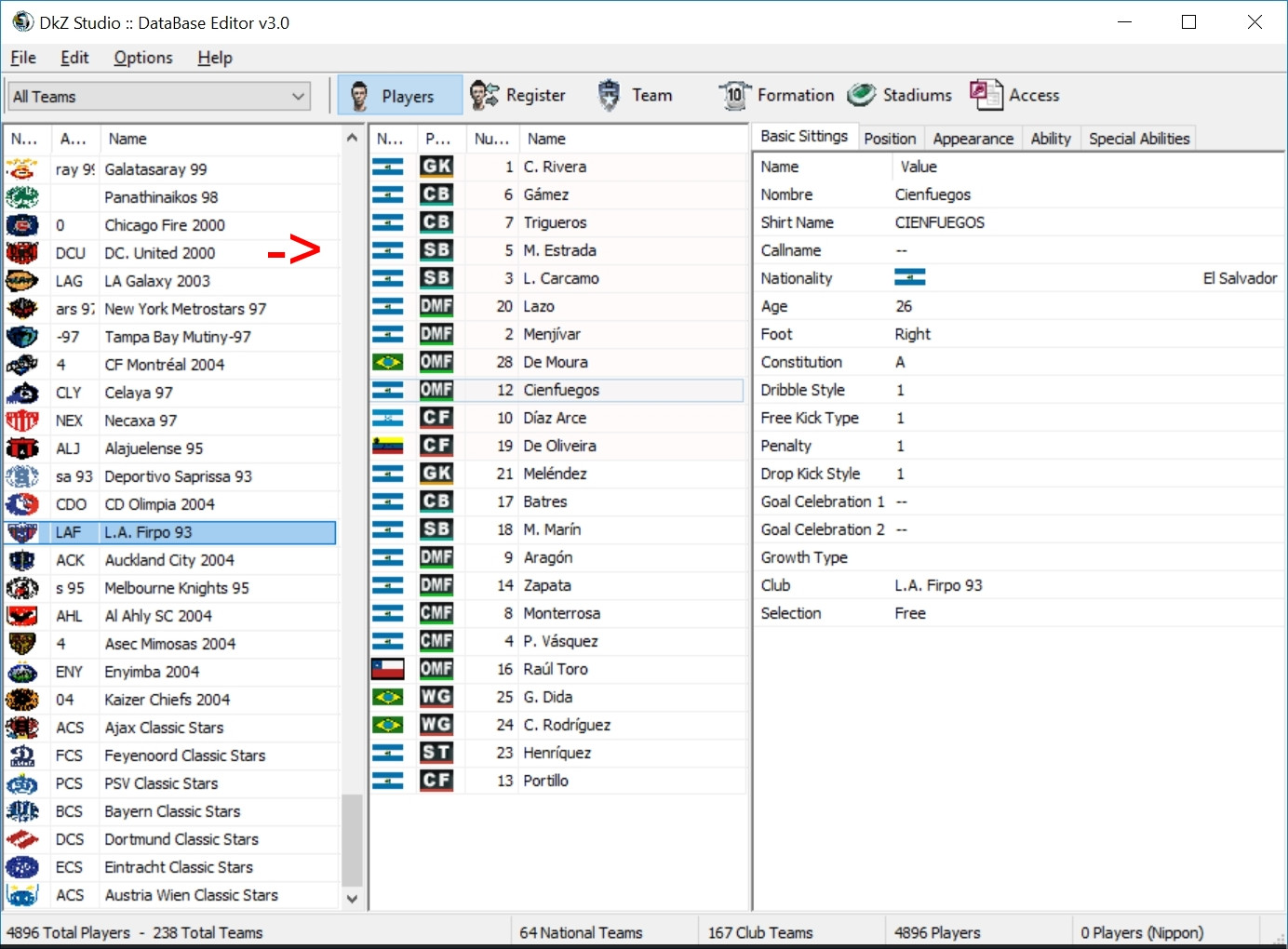The width and height of the screenshot is (1288, 949).
Task: Click the Nombre value Cienfuegos
Action: pos(932,194)
